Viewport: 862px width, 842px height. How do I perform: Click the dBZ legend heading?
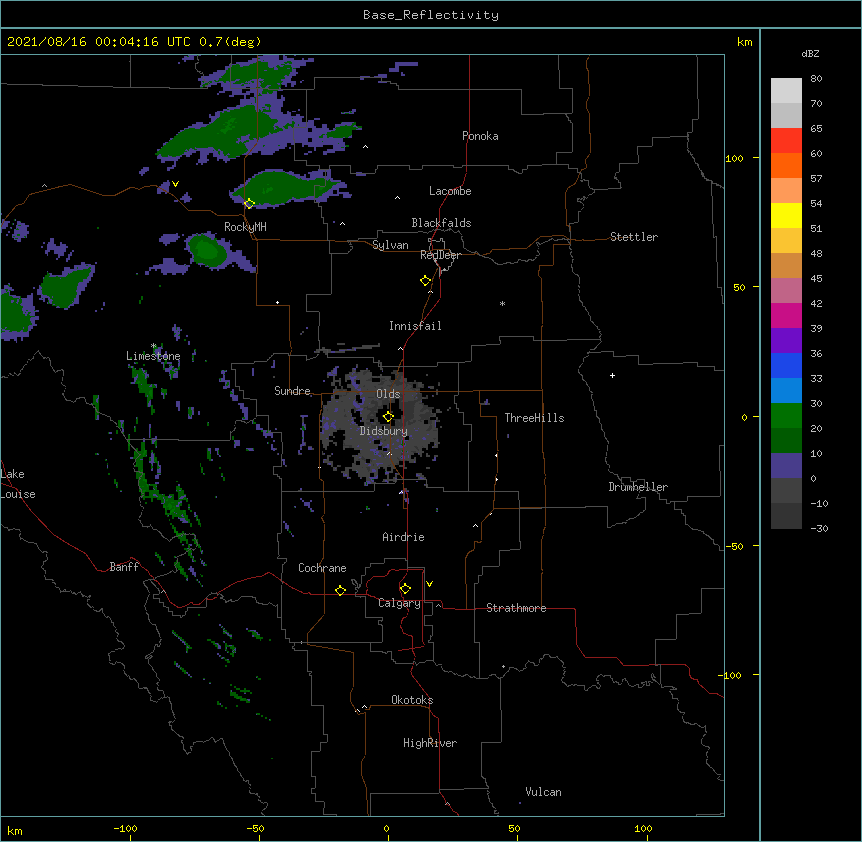point(810,53)
